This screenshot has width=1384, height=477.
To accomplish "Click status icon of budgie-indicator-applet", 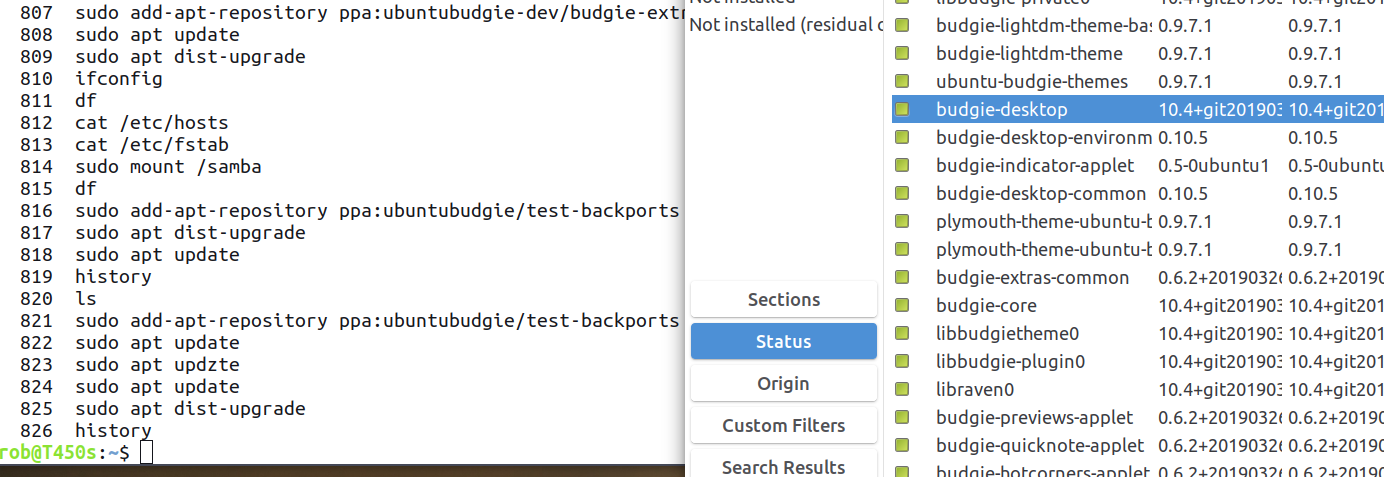I will (902, 165).
